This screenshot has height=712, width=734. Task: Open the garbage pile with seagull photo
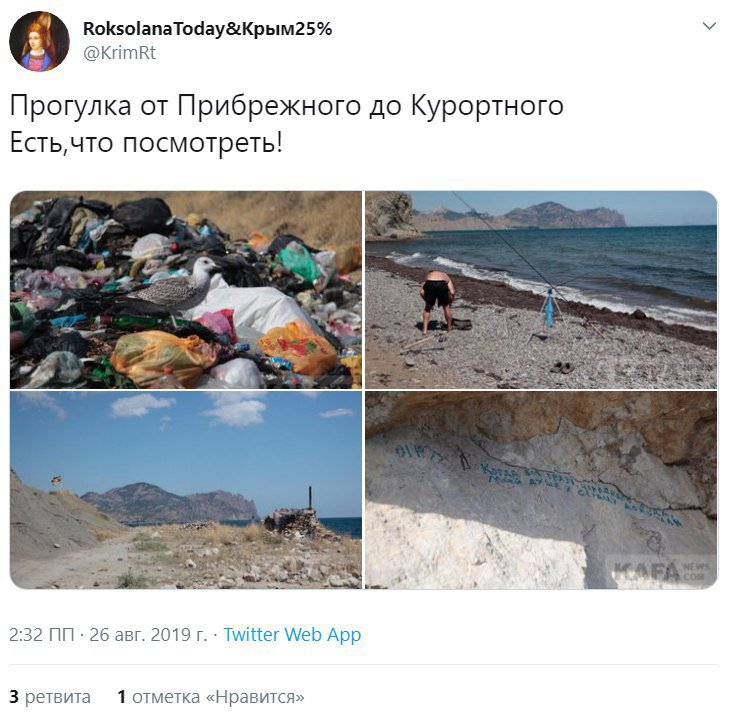(186, 290)
